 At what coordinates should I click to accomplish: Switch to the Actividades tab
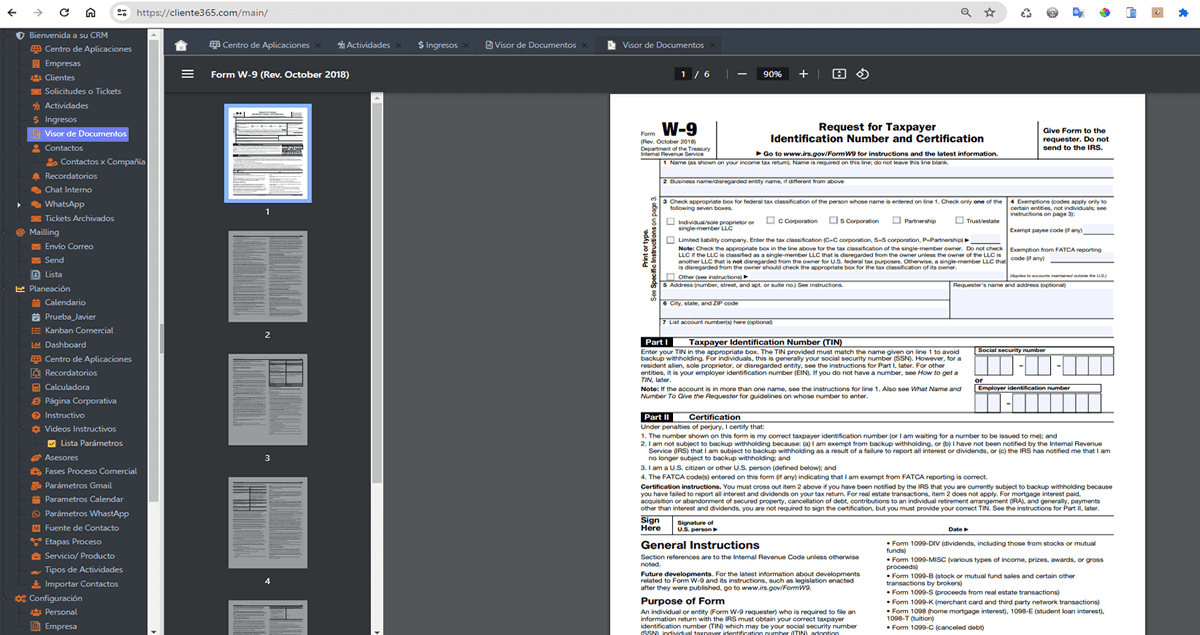tap(364, 45)
